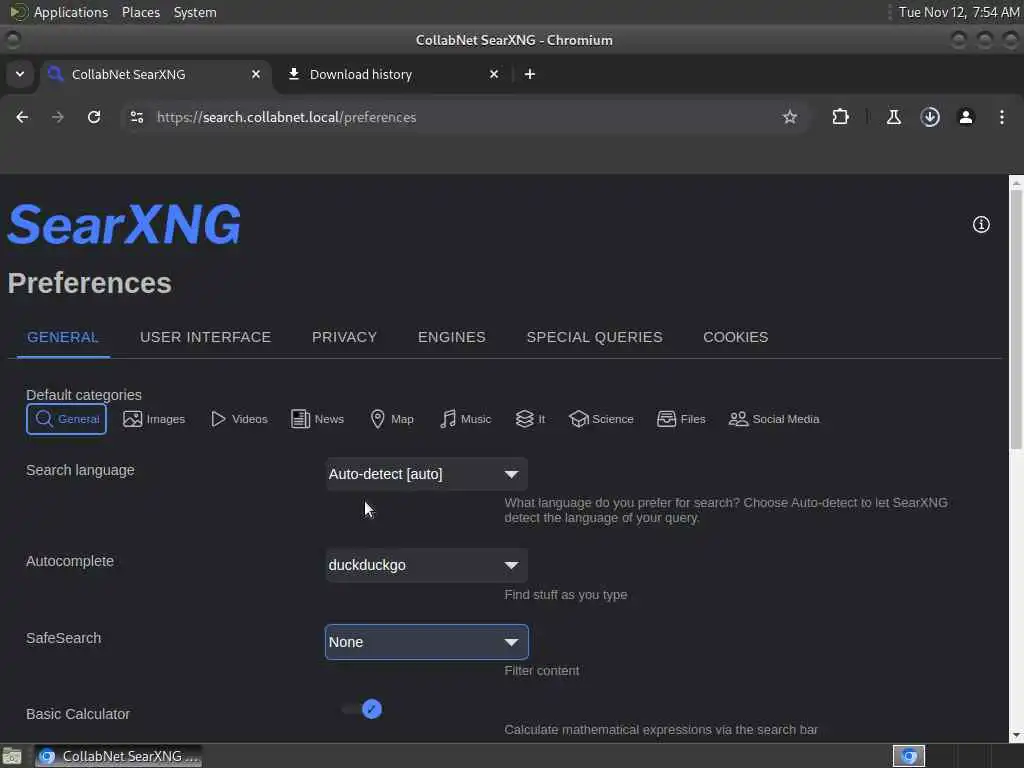1024x768 pixels.
Task: Click the SearXNG logo
Action: pyautogui.click(x=124, y=224)
